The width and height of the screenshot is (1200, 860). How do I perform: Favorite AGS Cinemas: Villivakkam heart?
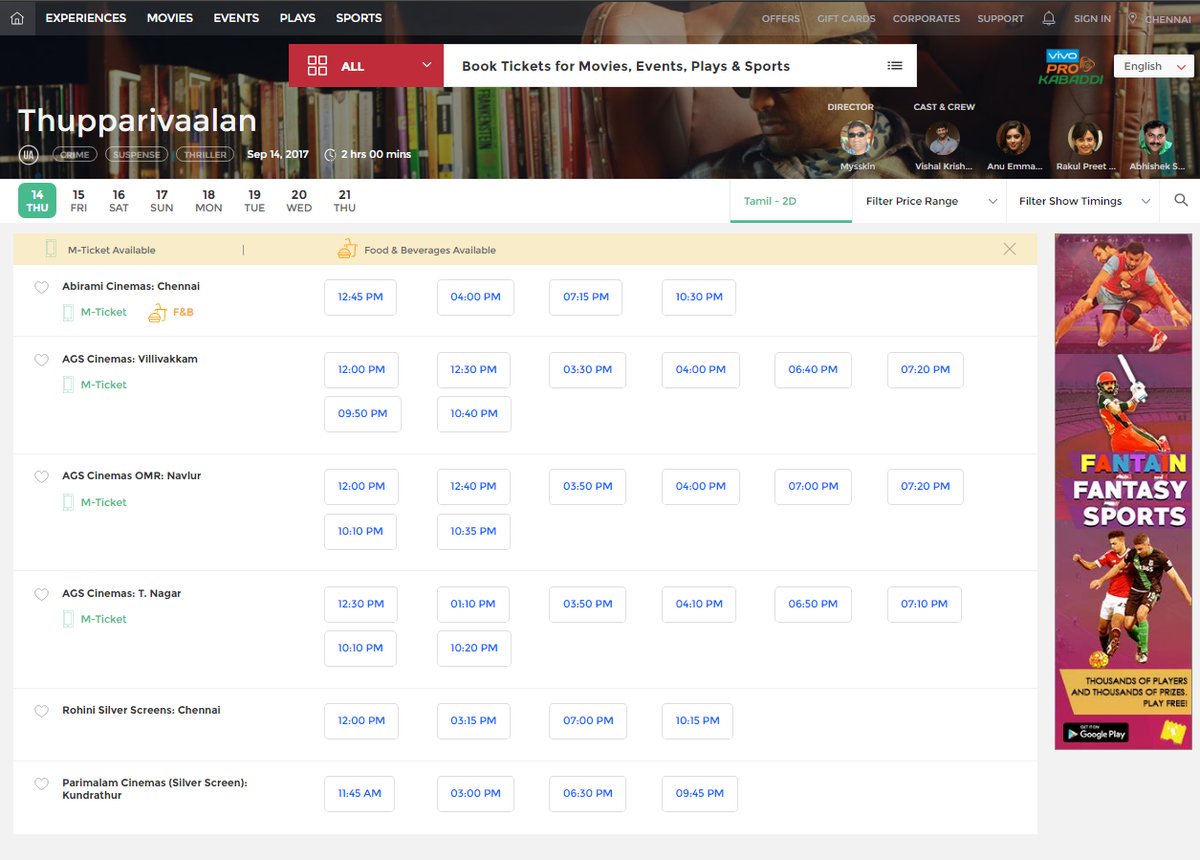pyautogui.click(x=41, y=360)
